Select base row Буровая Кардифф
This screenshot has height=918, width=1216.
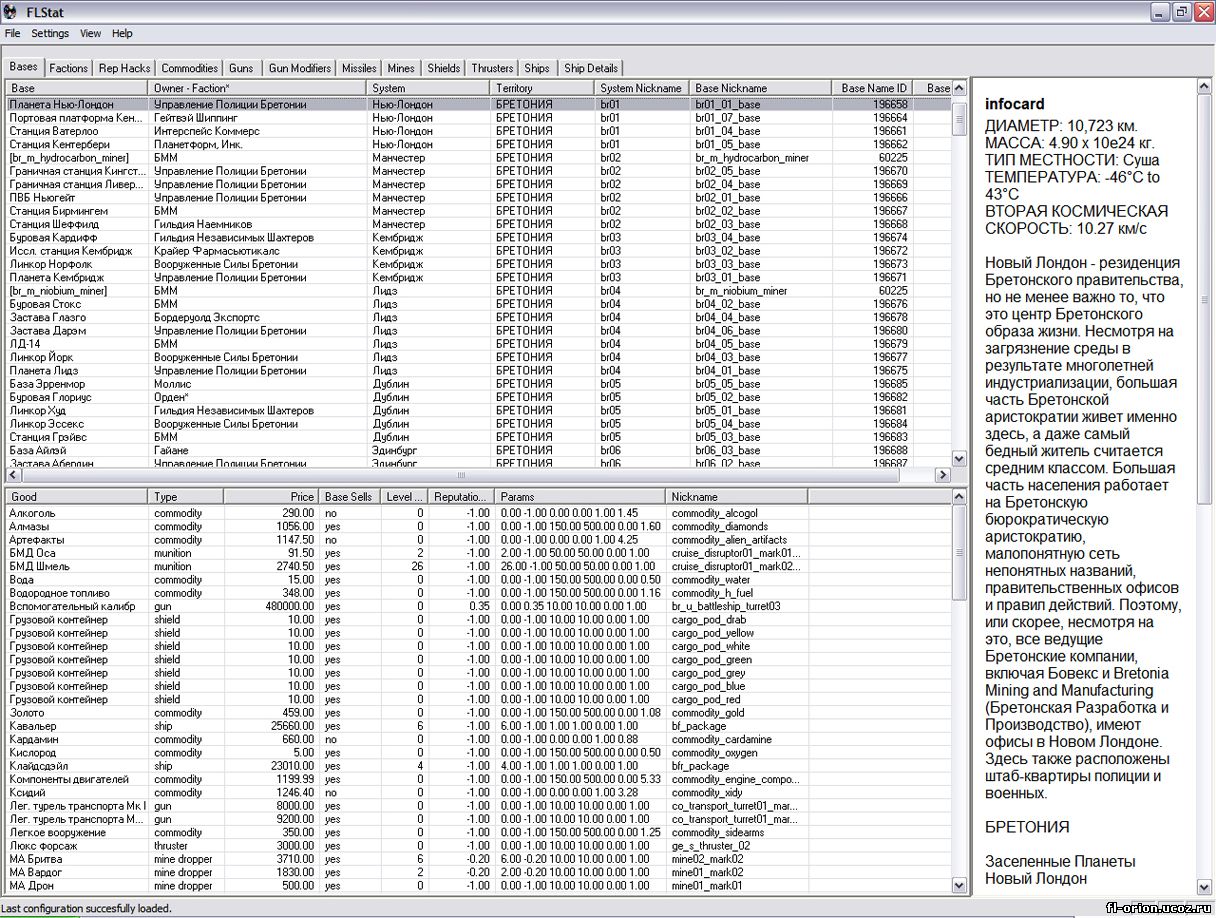(x=478, y=237)
